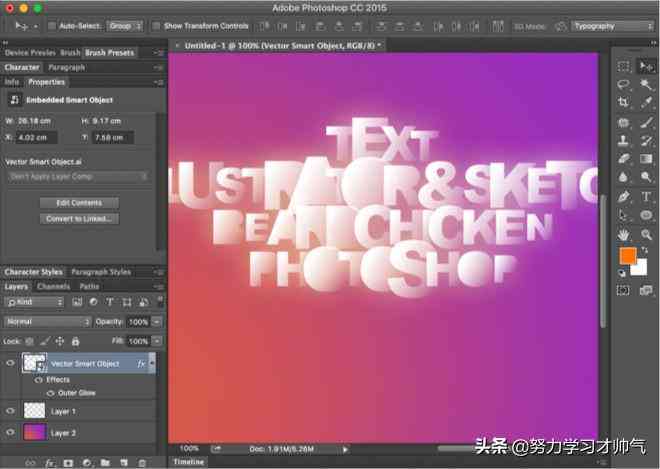Select the Eyedropper tool
Image resolution: width=660 pixels, height=469 pixels.
646,102
